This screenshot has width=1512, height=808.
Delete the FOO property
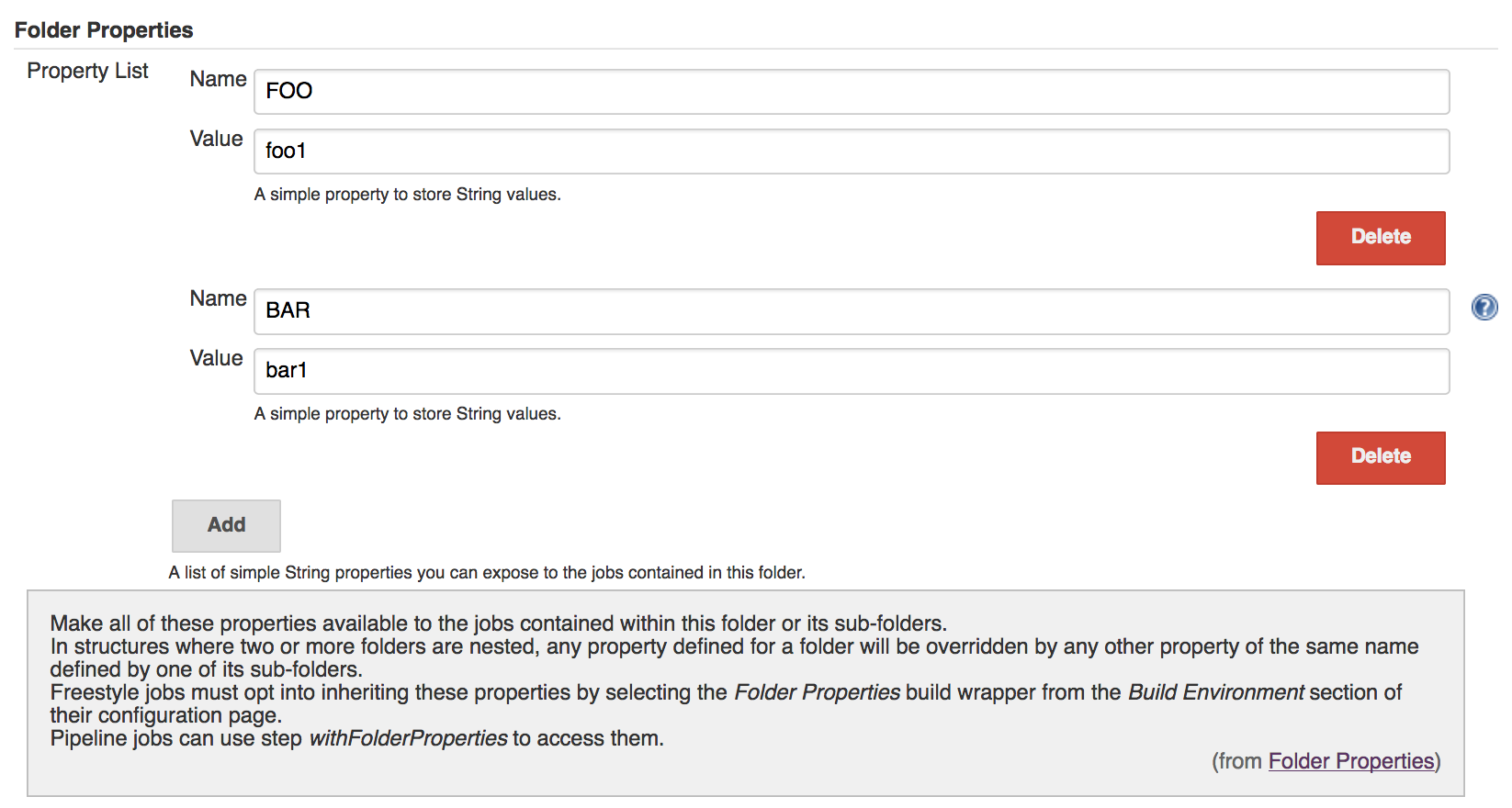click(x=1381, y=238)
